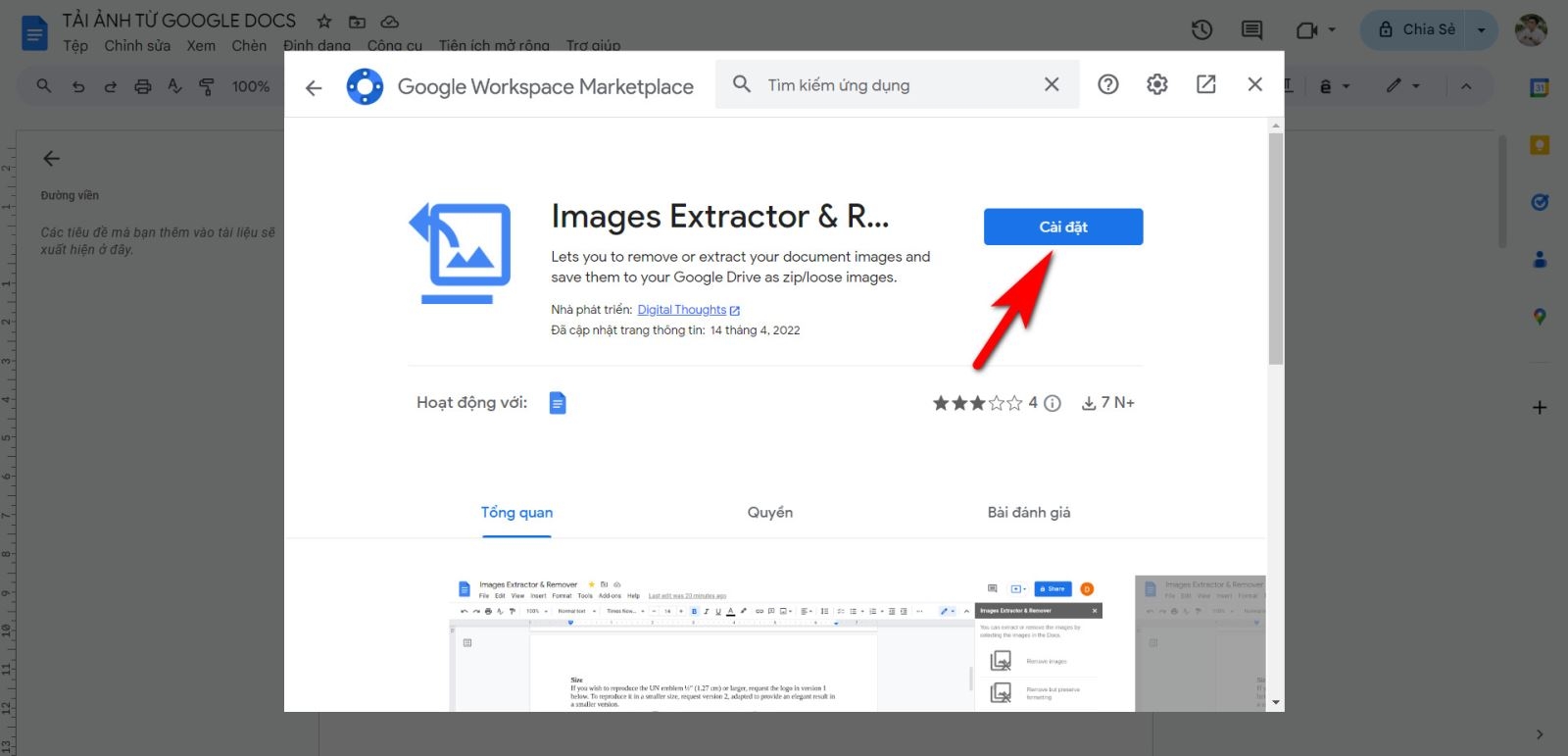The width and height of the screenshot is (1568, 756).
Task: Click the Google Docs icon under Hoạt động với
Action: (558, 403)
